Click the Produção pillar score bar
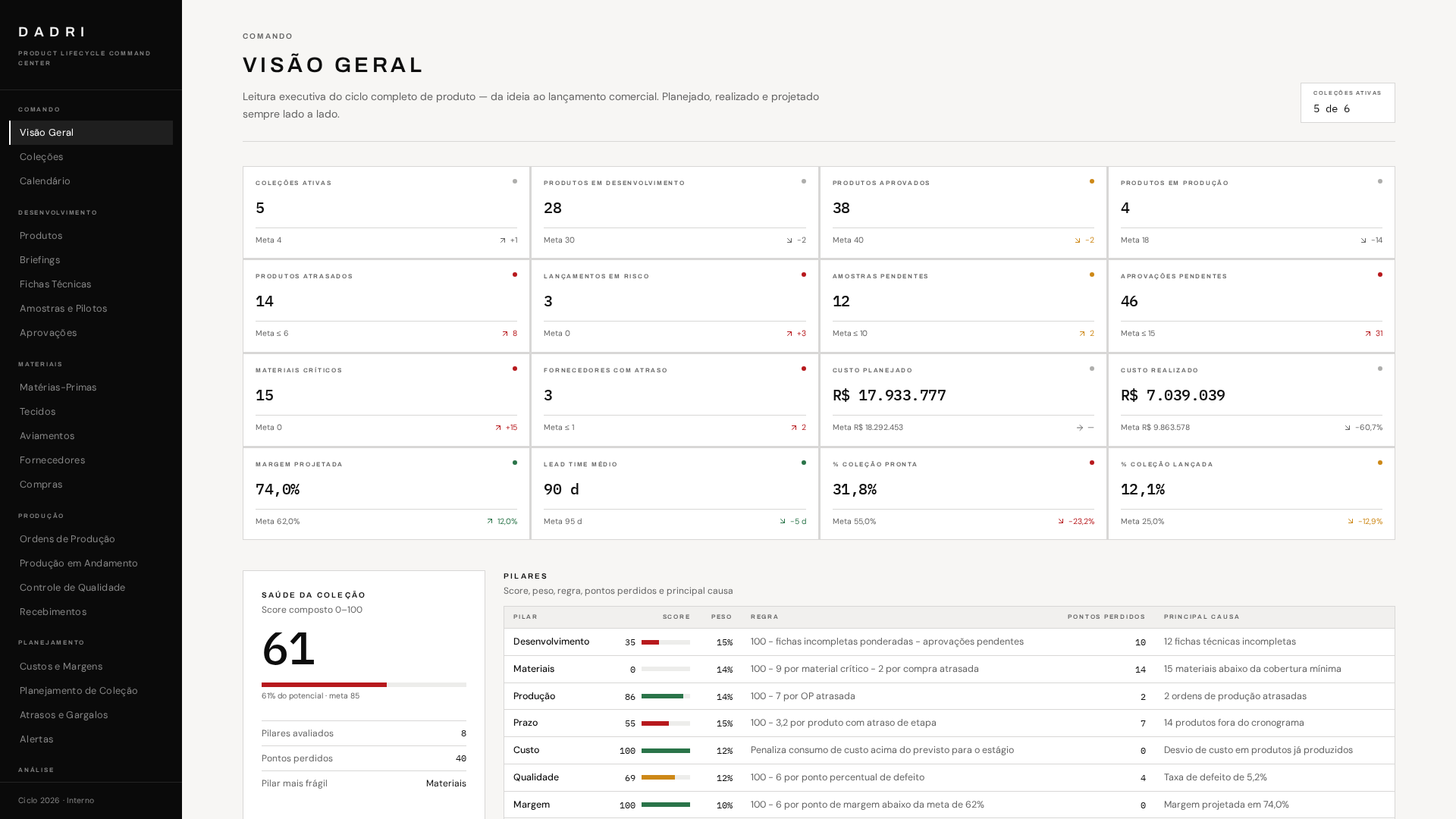Screen dimensions: 1456x819 coord(666,696)
